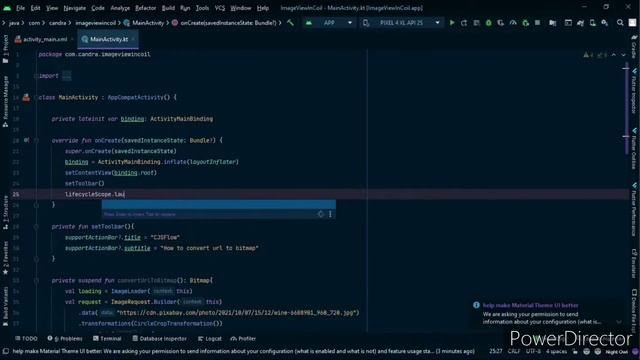Open the Flutter Inspector side tab

coord(634,91)
